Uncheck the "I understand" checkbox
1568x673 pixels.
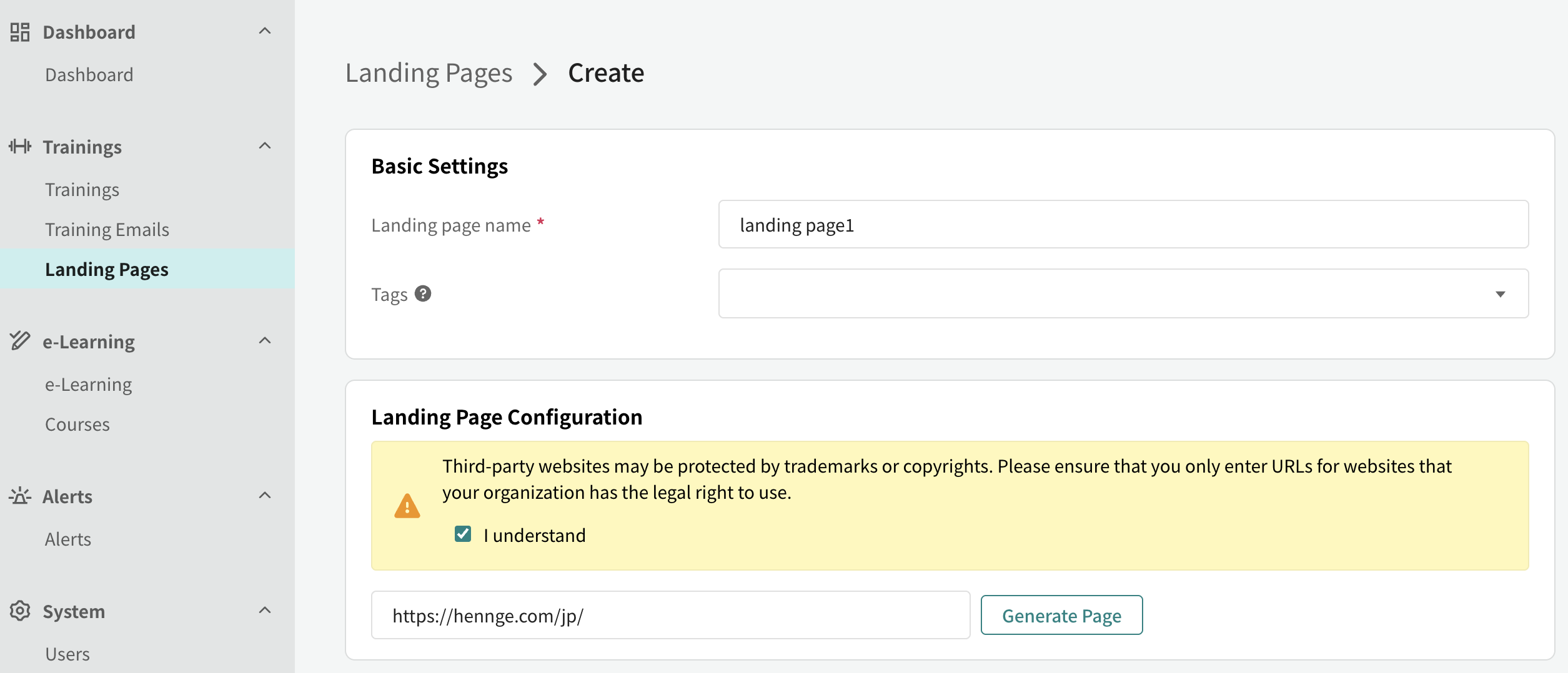pos(463,534)
